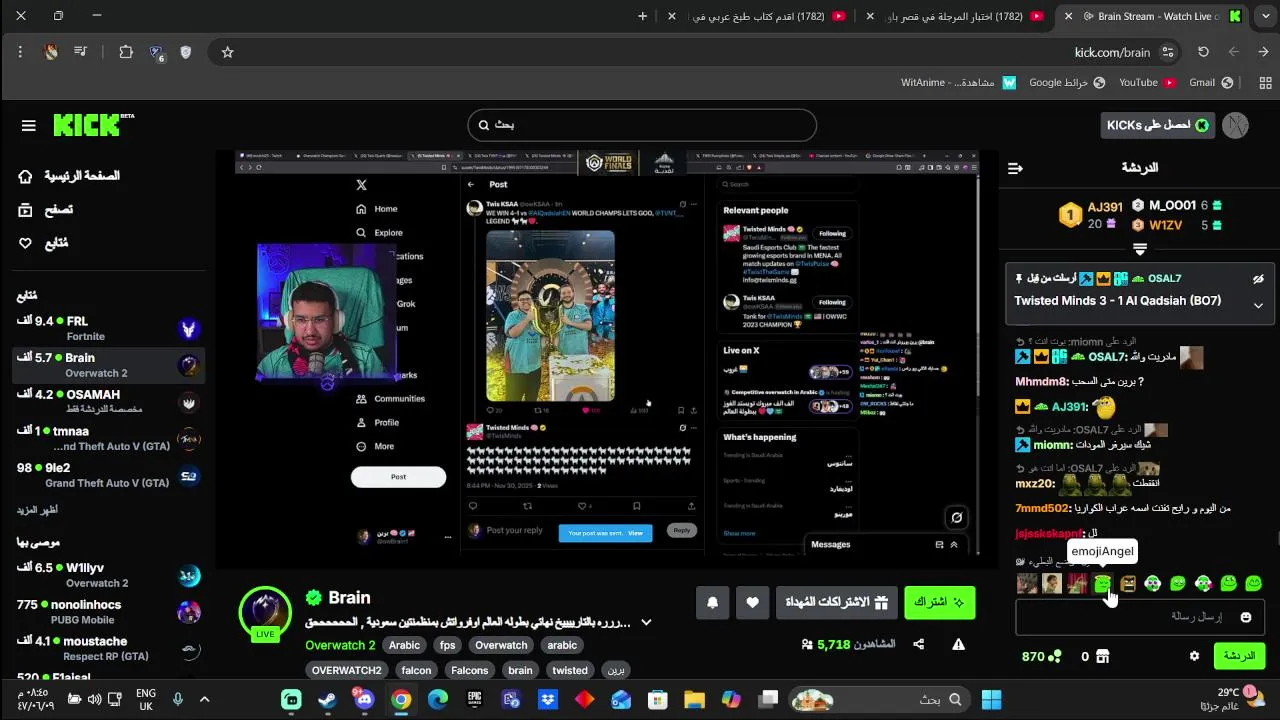Click 'اظهر المزيد' to show more followed channels
This screenshot has height=720, width=1280.
[37, 510]
